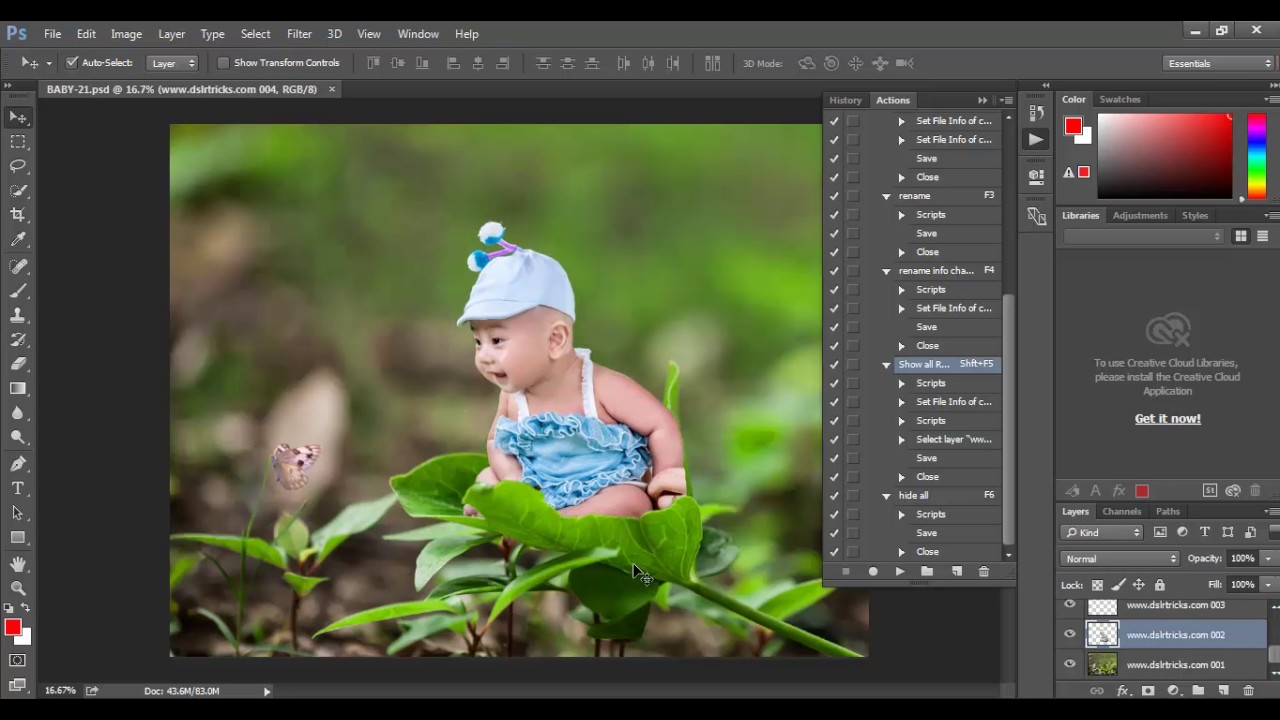Open the Filter menu
This screenshot has width=1280, height=720.
pos(299,33)
